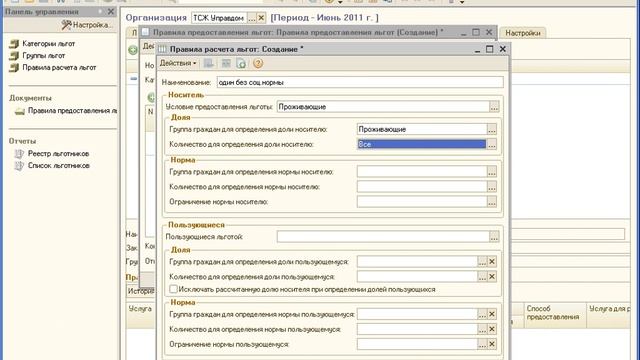Click the Период Июнь 2011 label

[x=324, y=18]
